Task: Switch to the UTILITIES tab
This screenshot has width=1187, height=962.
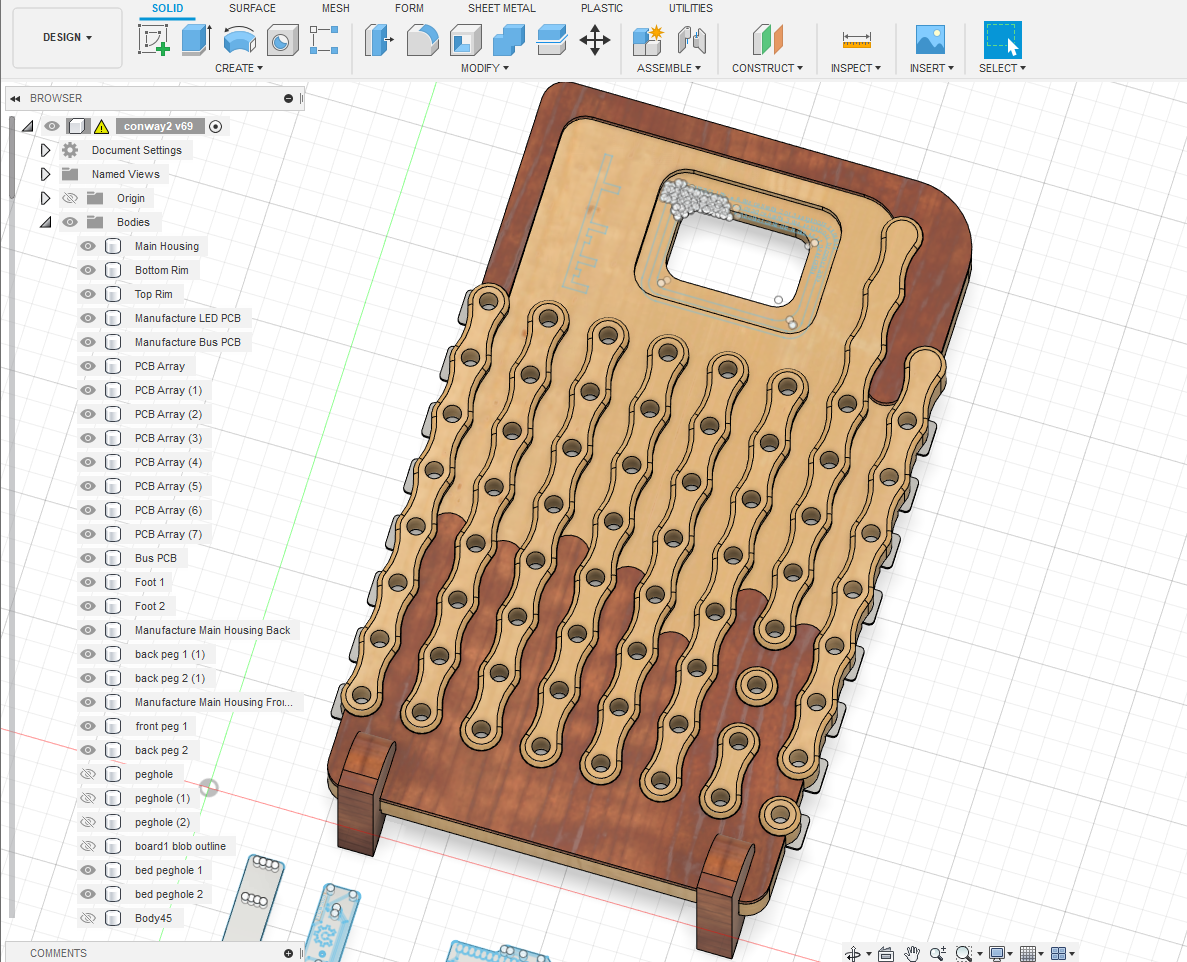Action: tap(690, 8)
